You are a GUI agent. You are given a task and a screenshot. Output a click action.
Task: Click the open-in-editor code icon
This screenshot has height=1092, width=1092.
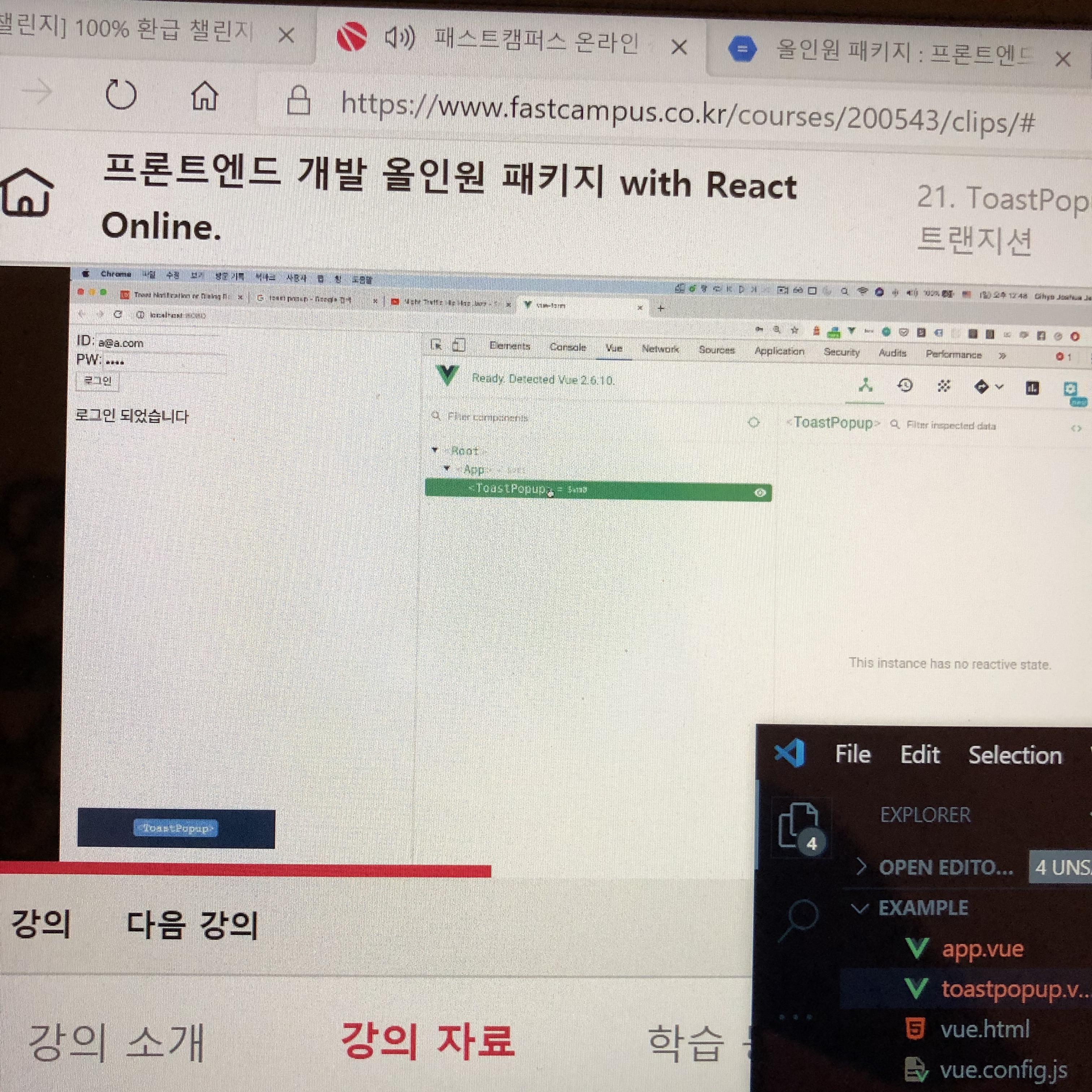tap(1076, 428)
